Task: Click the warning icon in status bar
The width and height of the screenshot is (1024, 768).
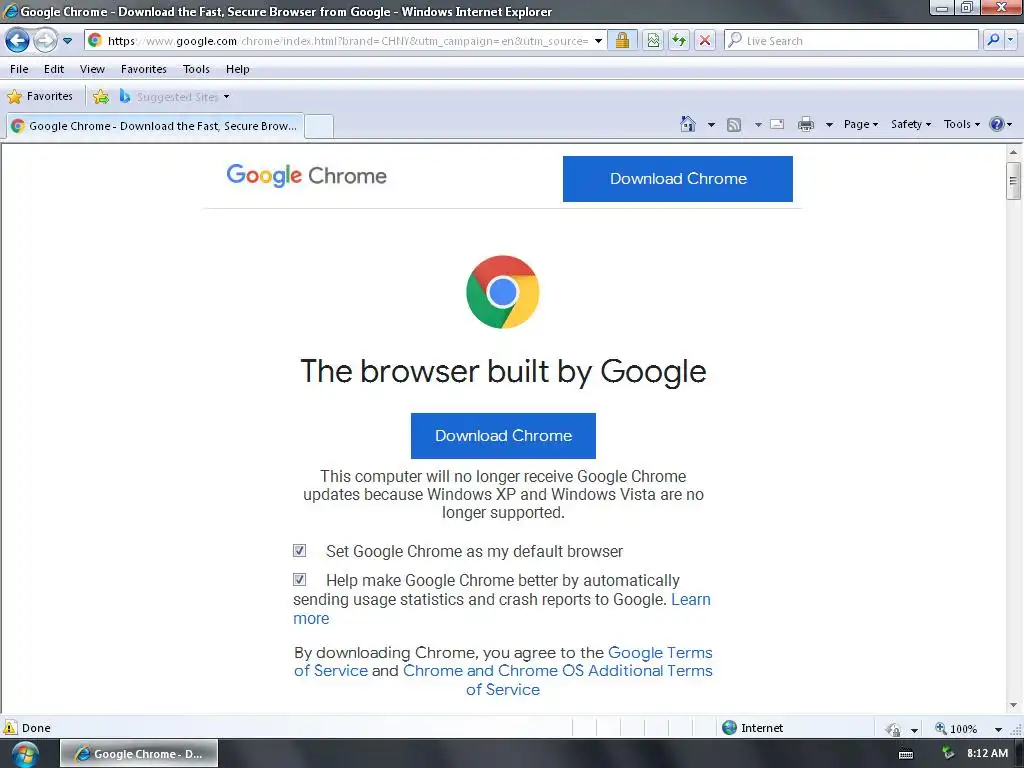Action: pos(10,728)
